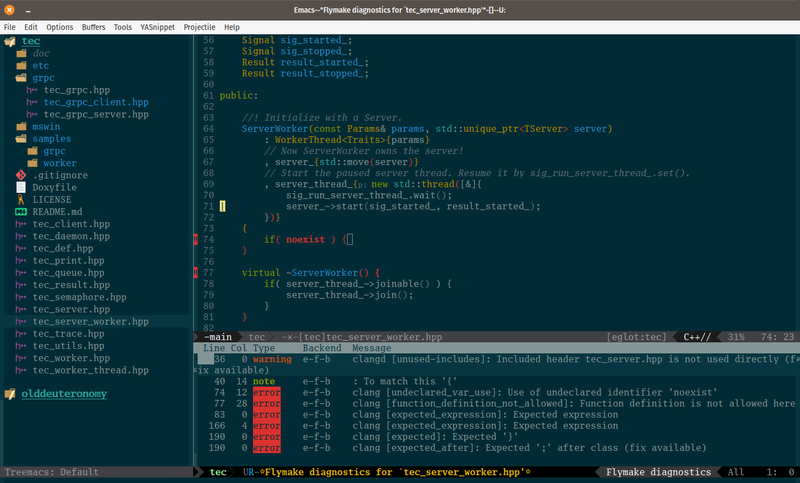Click header icon beside tec_server.hpp
Image resolution: width=800 pixels, height=483 pixels.
[x=21, y=309]
